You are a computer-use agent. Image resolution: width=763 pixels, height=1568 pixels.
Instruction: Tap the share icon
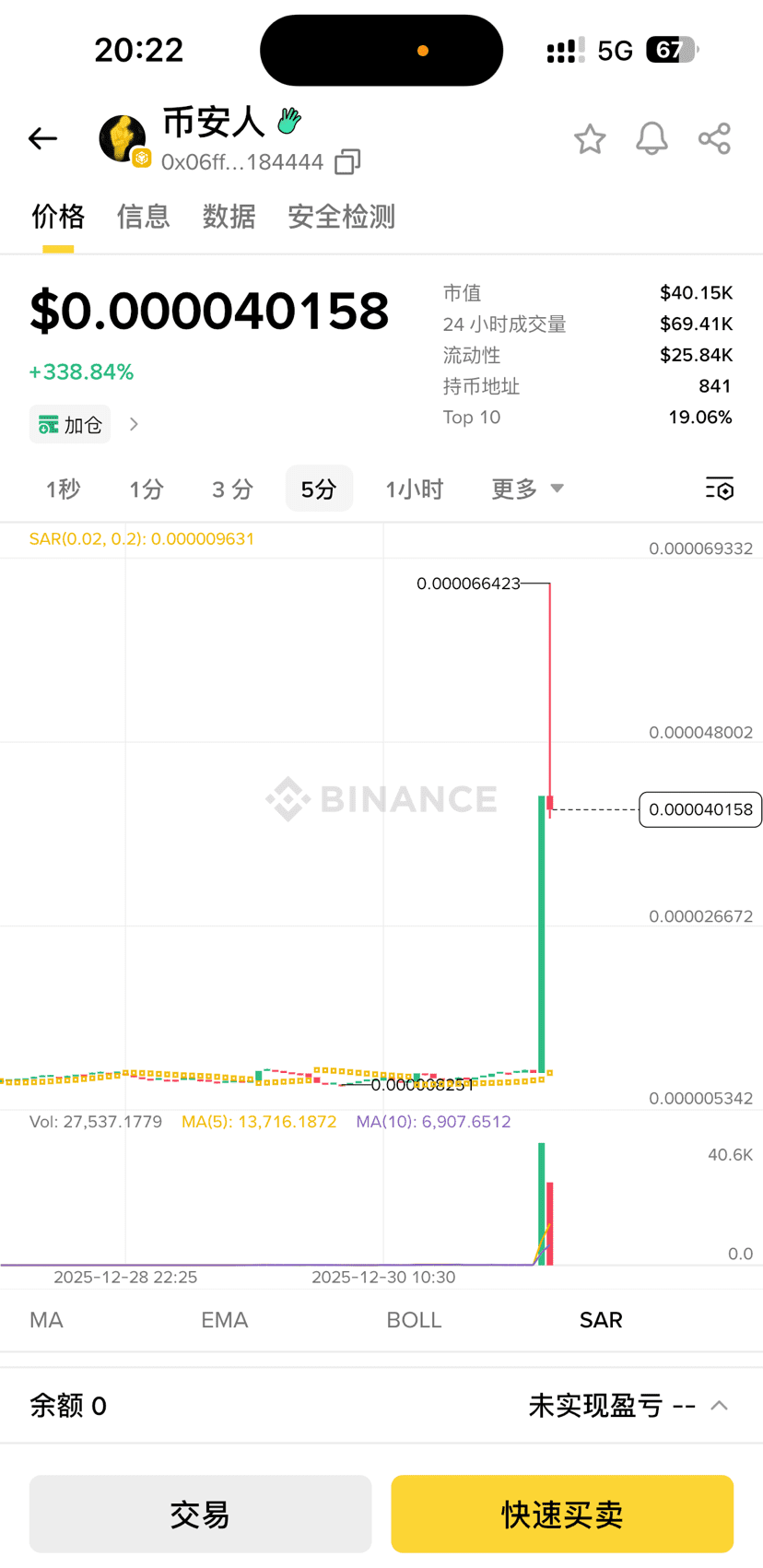(714, 139)
